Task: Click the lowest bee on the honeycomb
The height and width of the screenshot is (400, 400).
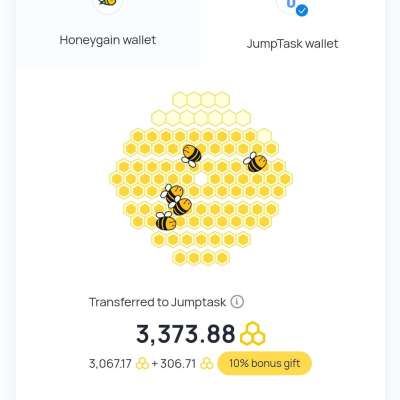Action: [x=165, y=221]
